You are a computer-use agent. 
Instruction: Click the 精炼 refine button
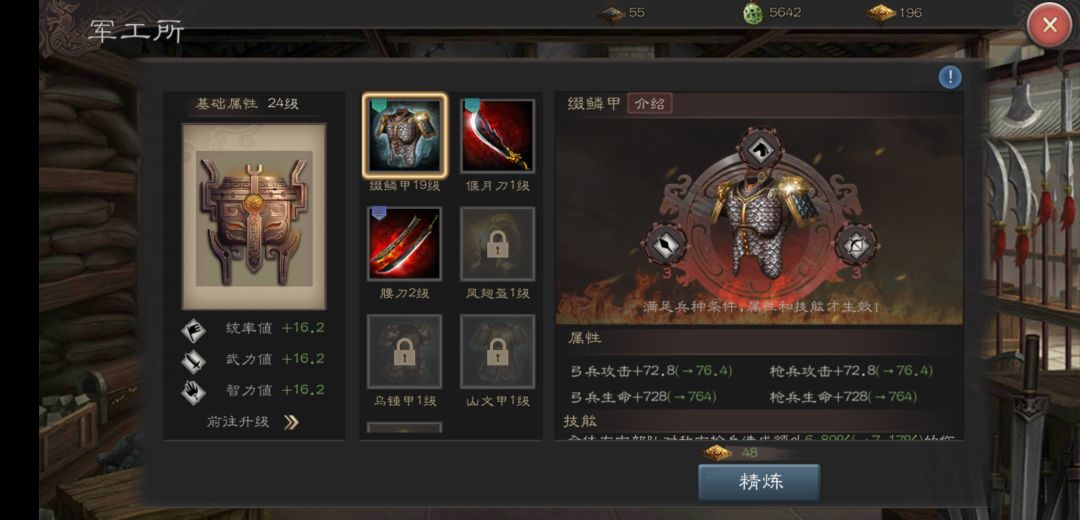point(759,482)
